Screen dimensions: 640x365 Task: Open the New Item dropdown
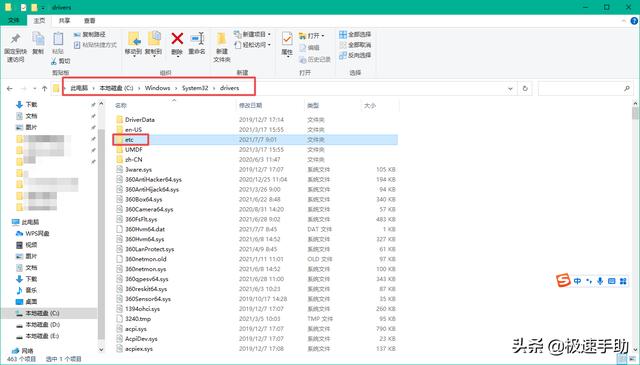tap(253, 34)
